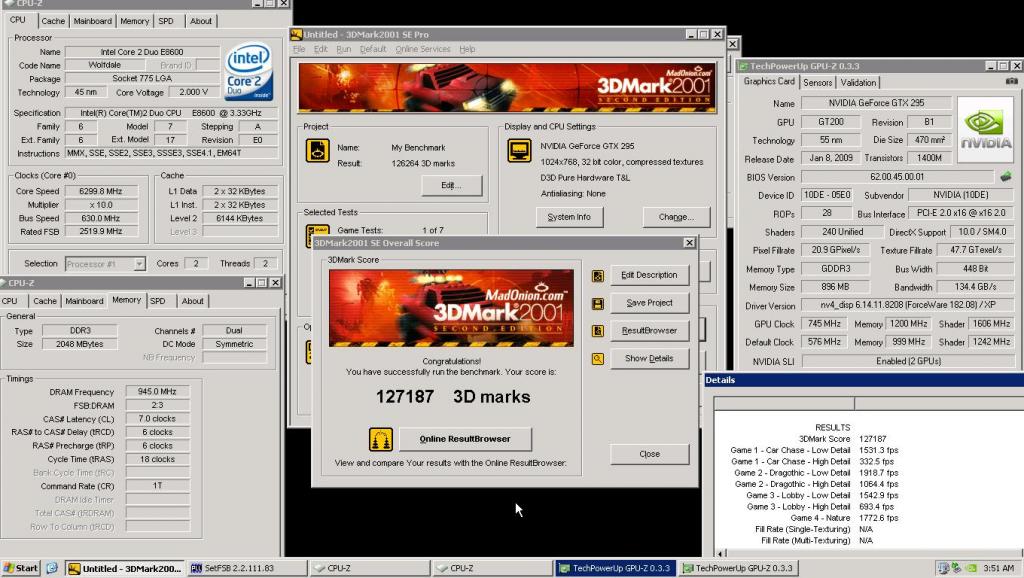Click the Driver Version field in GPU-Z
1024x578 pixels.
click(908, 306)
